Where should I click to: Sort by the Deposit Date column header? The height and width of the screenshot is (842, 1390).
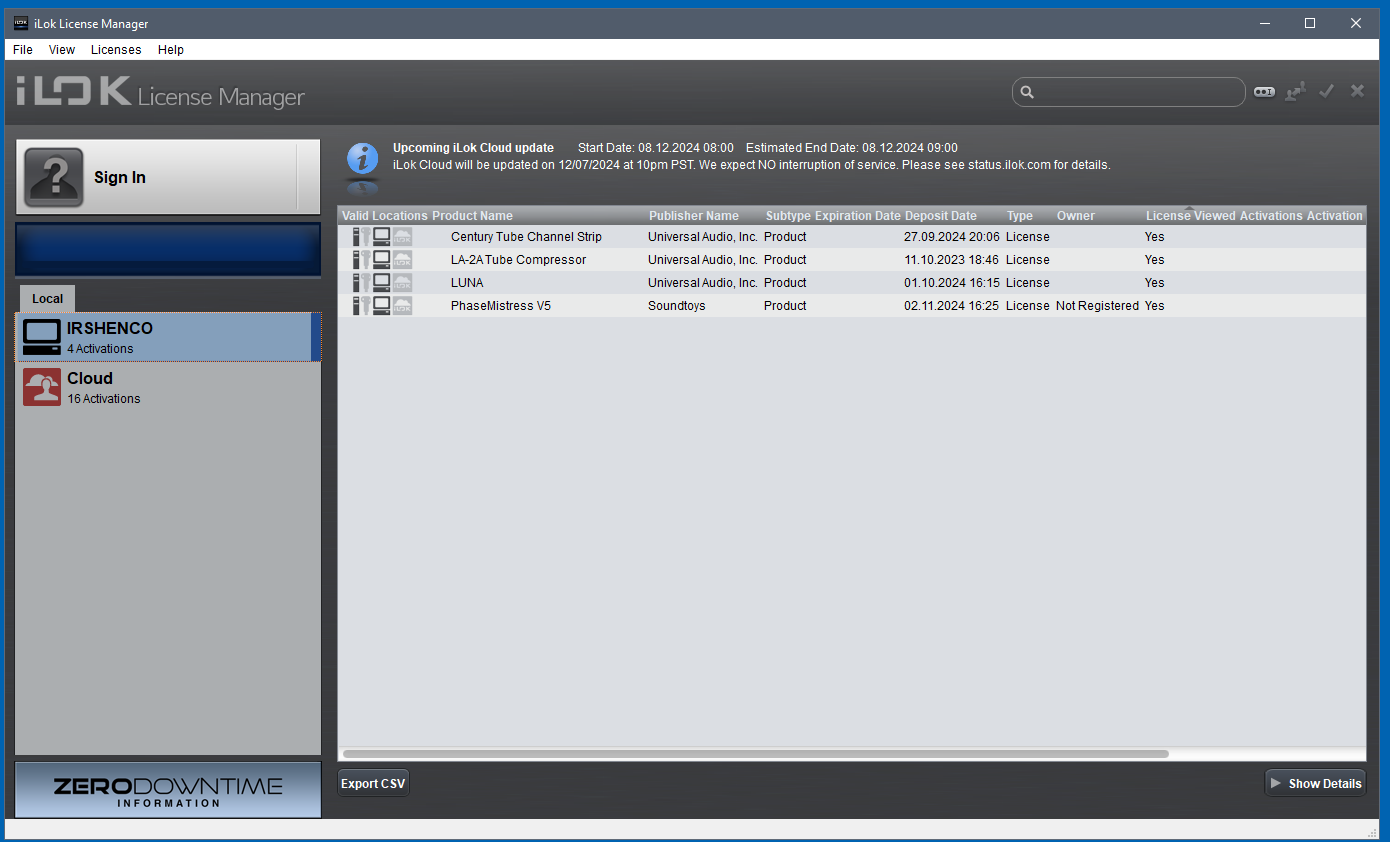(x=941, y=216)
